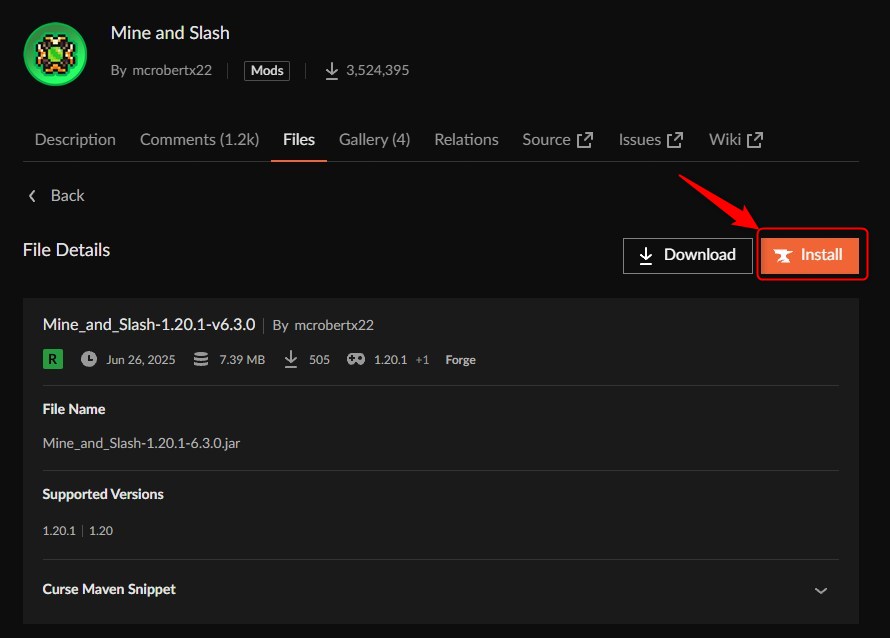This screenshot has height=638, width=890.
Task: Expand the Curse Maven Snippet section
Action: [440, 590]
